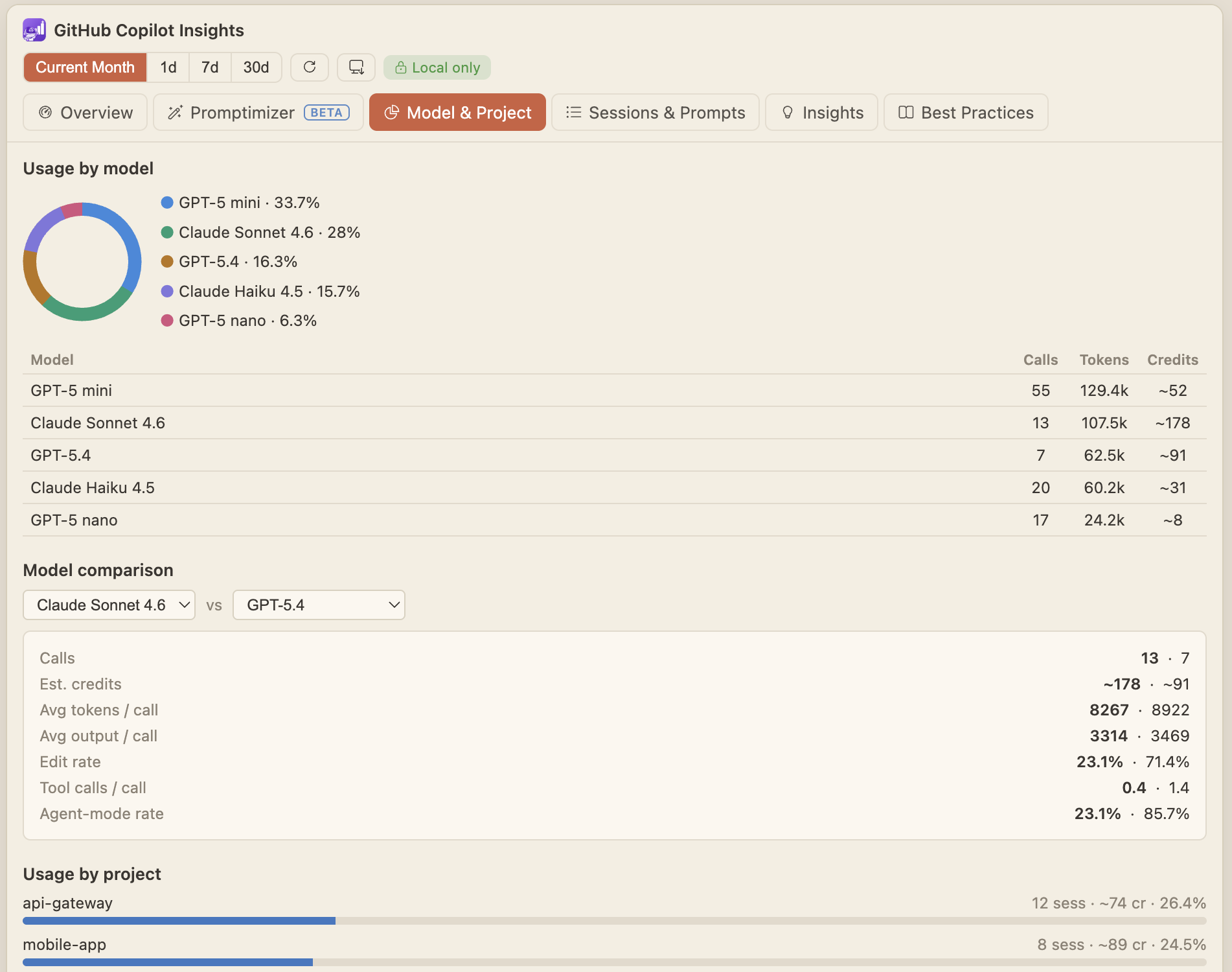
Task: Click the gauge icon in the Overview tab
Action: point(45,112)
